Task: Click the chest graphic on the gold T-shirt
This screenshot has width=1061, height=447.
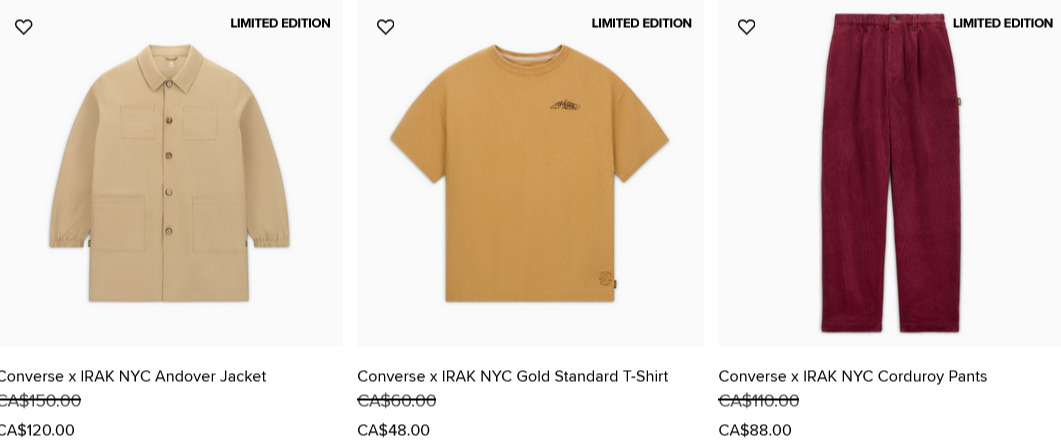Action: coord(565,105)
